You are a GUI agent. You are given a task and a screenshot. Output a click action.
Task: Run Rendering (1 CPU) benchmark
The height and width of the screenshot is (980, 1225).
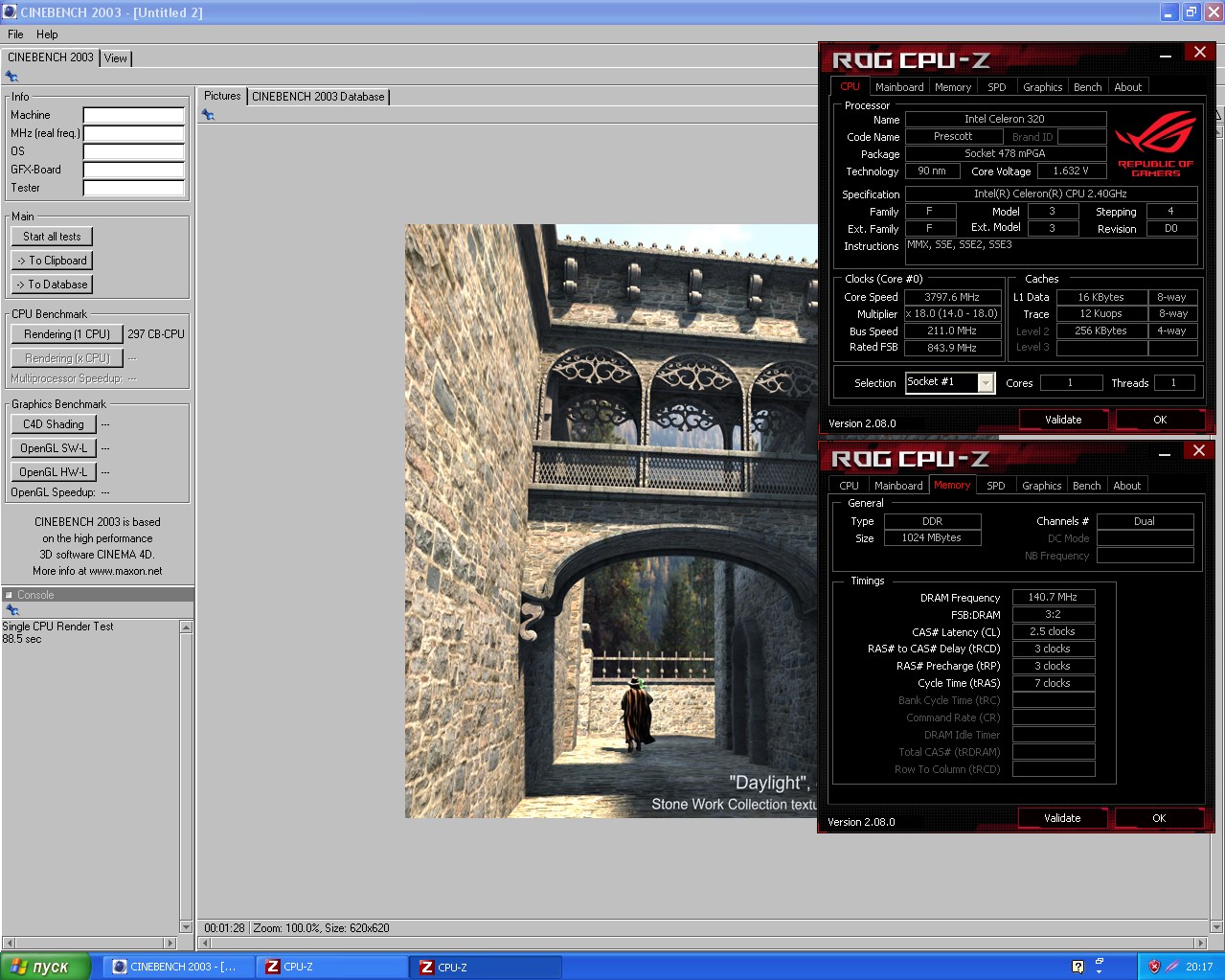[67, 334]
